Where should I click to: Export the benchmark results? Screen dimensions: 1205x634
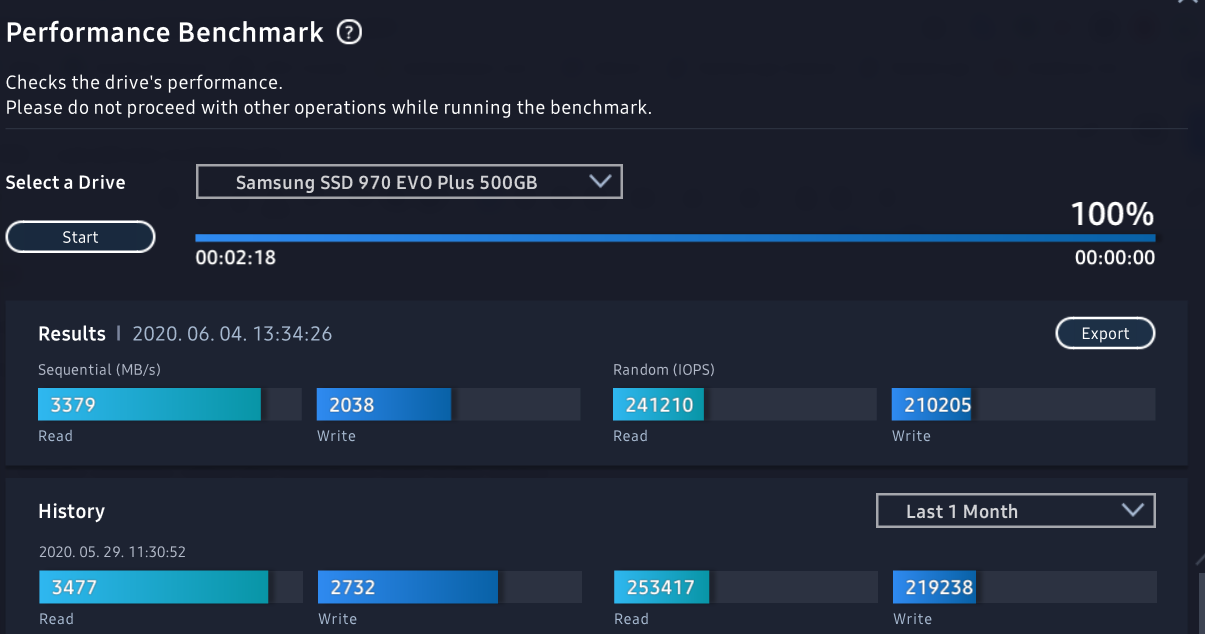pyautogui.click(x=1105, y=334)
